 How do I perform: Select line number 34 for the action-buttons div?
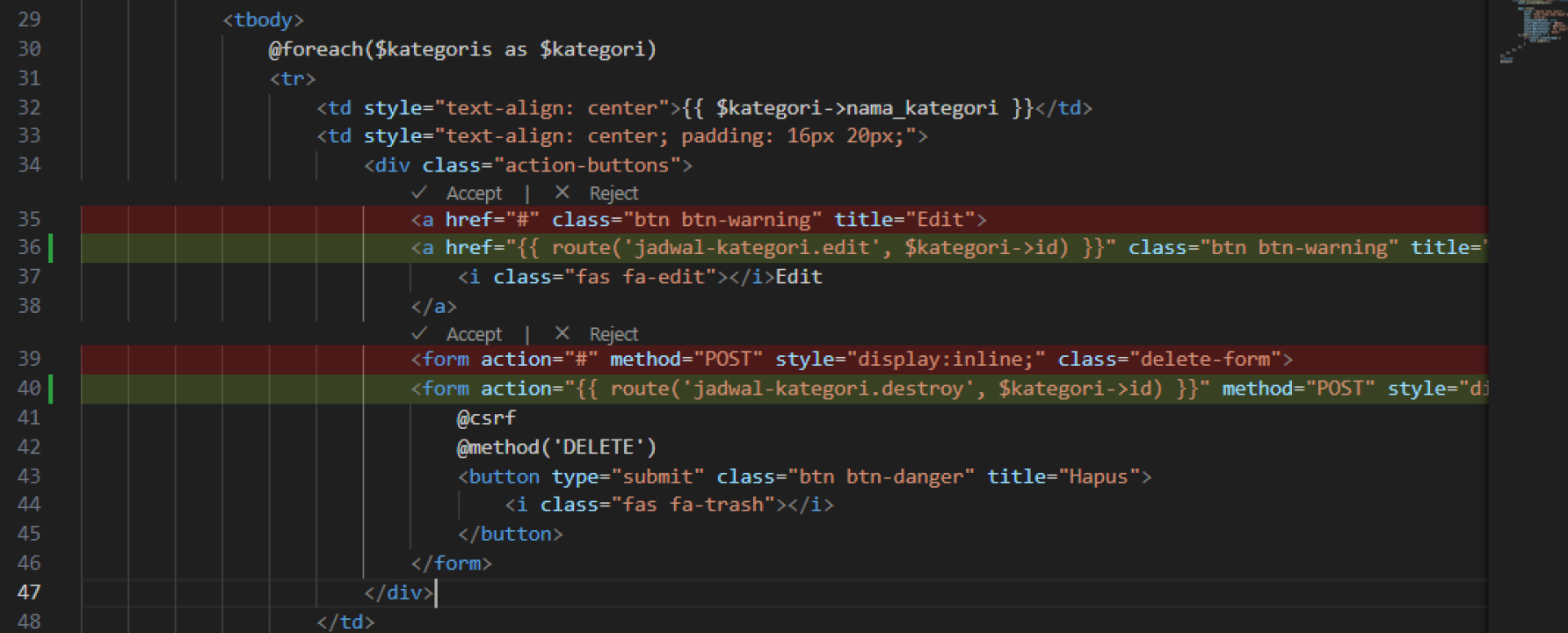point(29,165)
